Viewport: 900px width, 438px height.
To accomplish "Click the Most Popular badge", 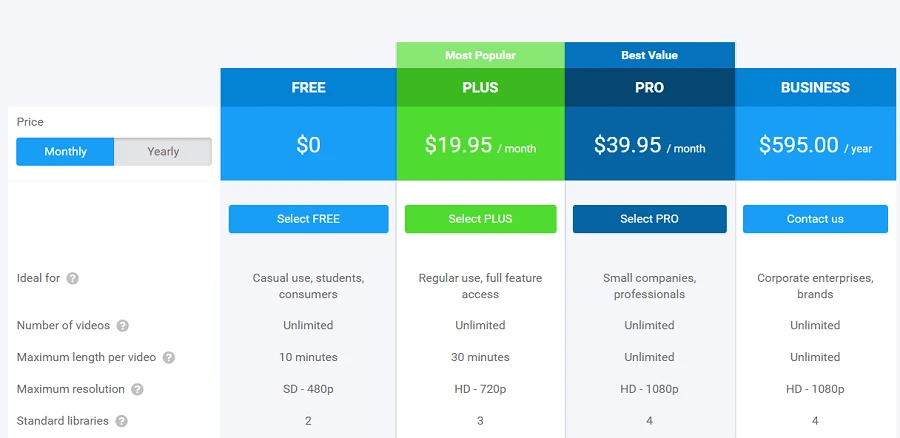I will click(480, 55).
